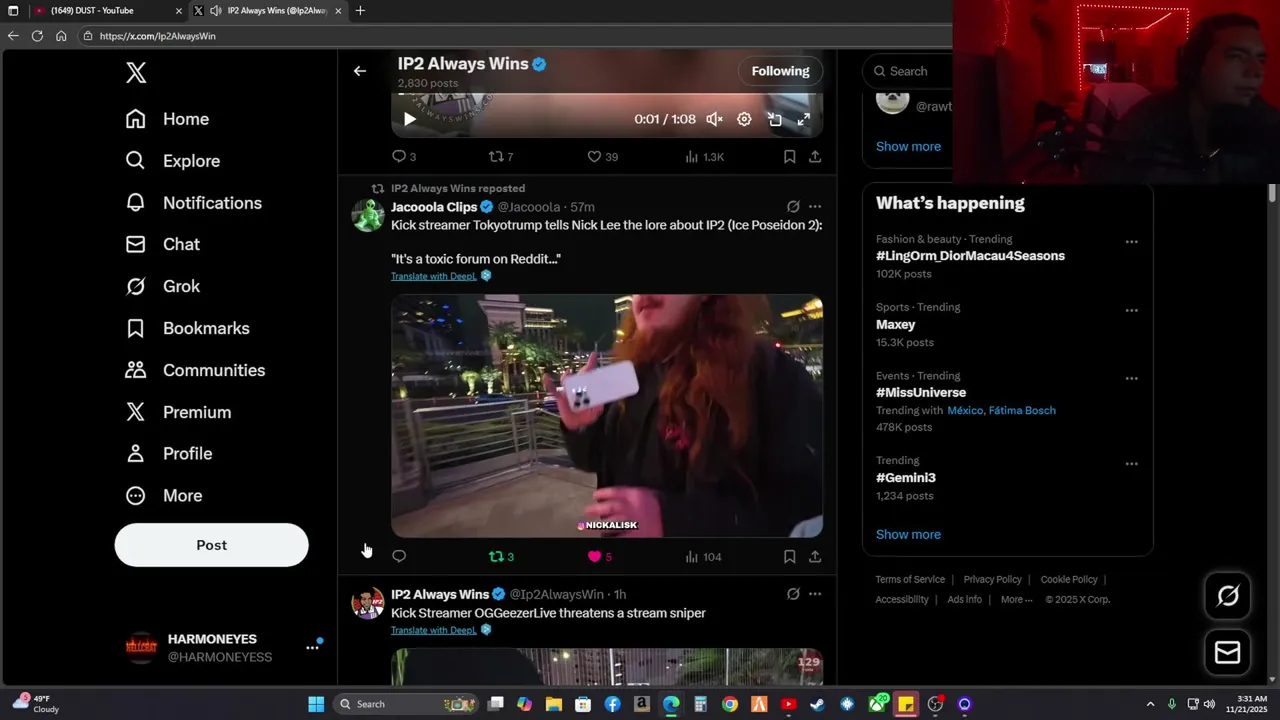Toggle picture-in-picture on top video
Image resolution: width=1280 pixels, height=720 pixels.
(774, 119)
